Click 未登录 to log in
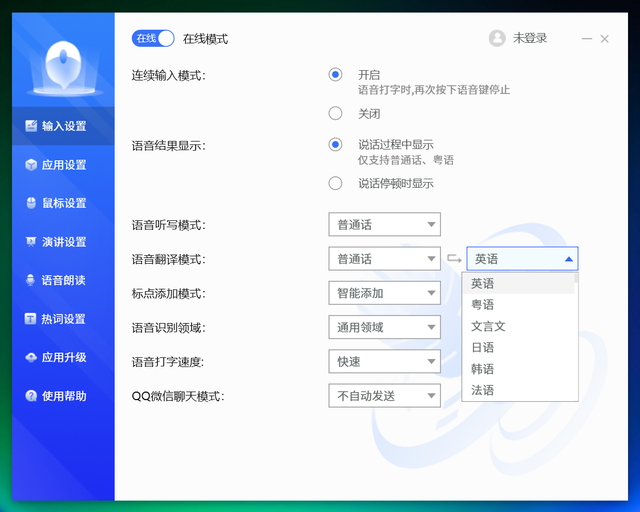This screenshot has height=512, width=640. pos(530,38)
